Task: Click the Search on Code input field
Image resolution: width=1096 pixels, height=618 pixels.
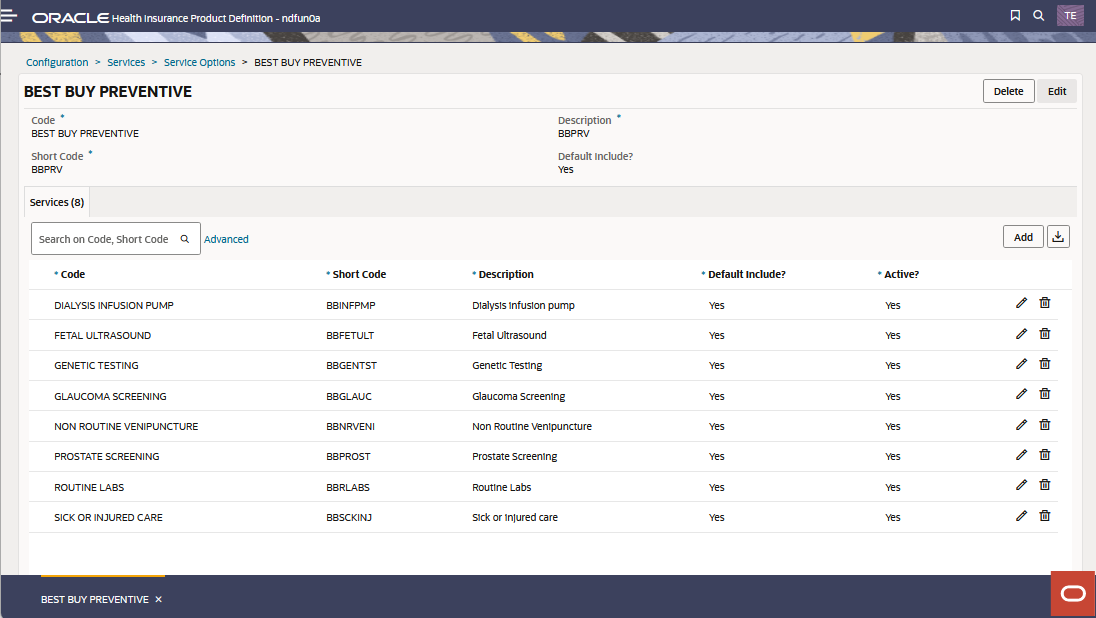Action: (100, 239)
